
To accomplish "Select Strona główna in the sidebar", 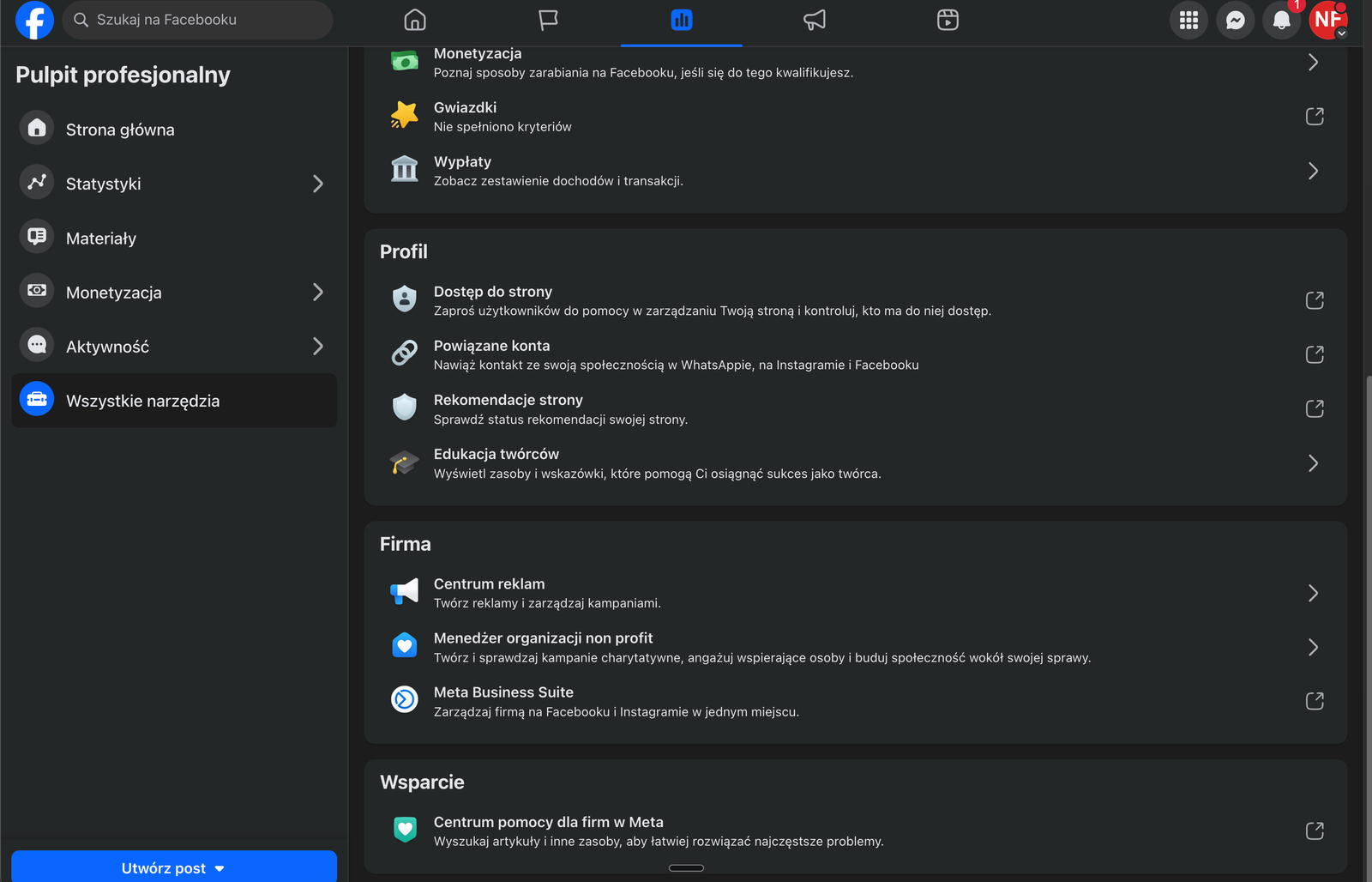I will click(x=120, y=129).
